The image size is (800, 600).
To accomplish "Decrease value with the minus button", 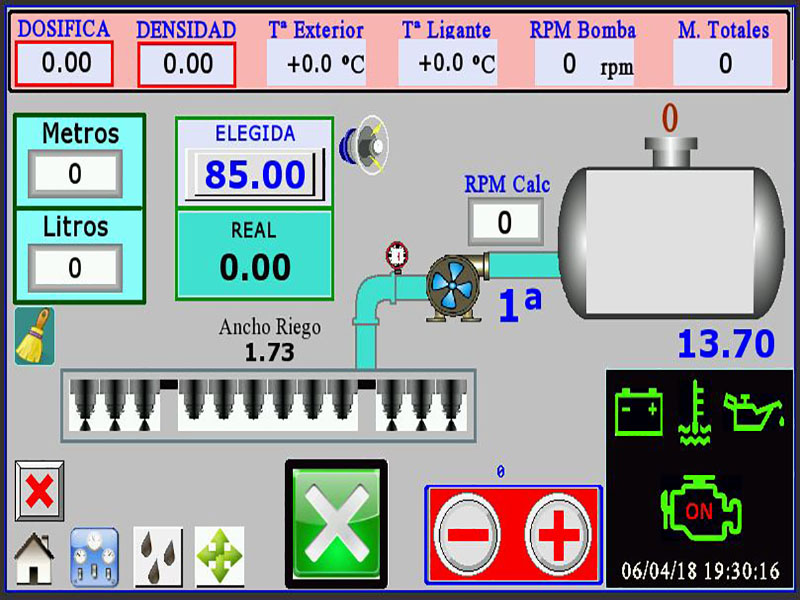I will coord(467,534).
